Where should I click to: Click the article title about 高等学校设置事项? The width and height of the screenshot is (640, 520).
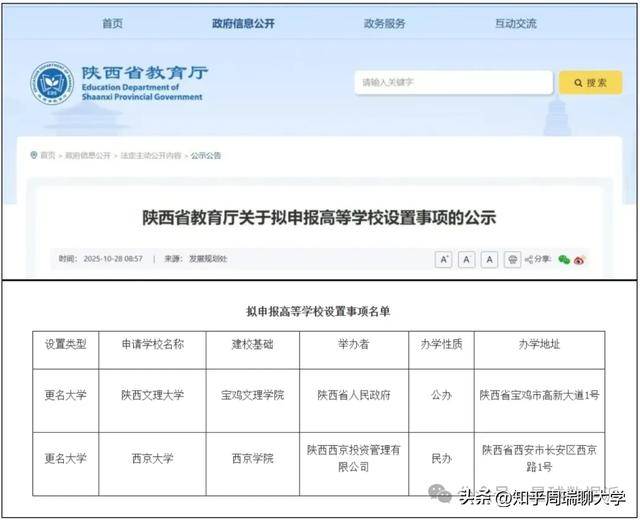(x=319, y=217)
